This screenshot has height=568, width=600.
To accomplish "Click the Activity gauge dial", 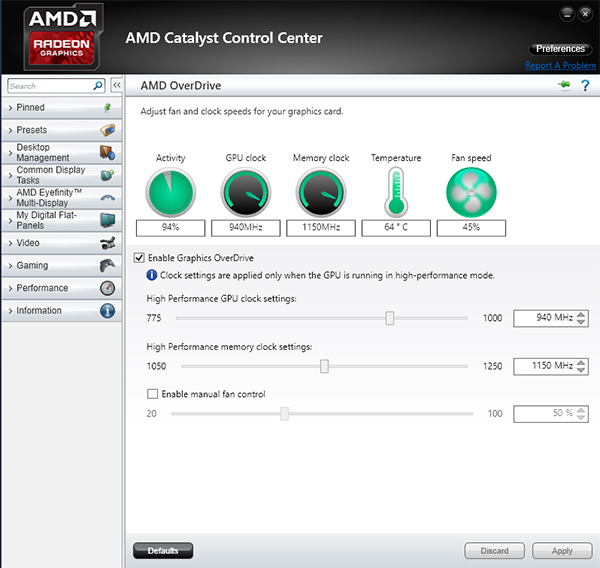I will coord(170,193).
